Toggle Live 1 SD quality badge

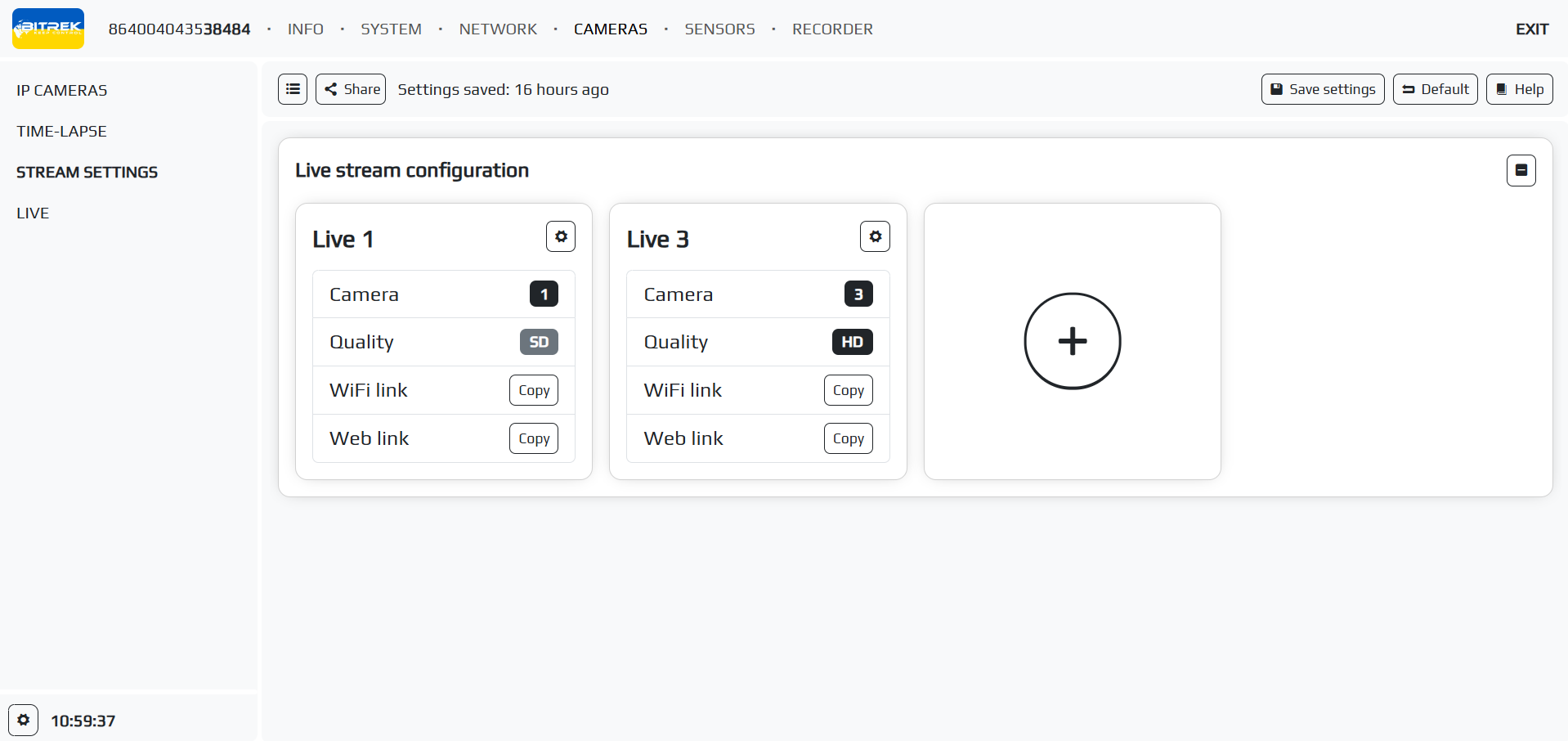(539, 342)
